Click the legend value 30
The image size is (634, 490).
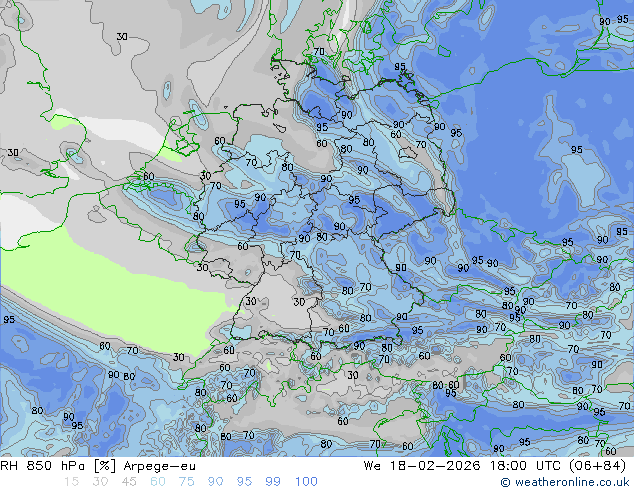pyautogui.click(x=100, y=482)
